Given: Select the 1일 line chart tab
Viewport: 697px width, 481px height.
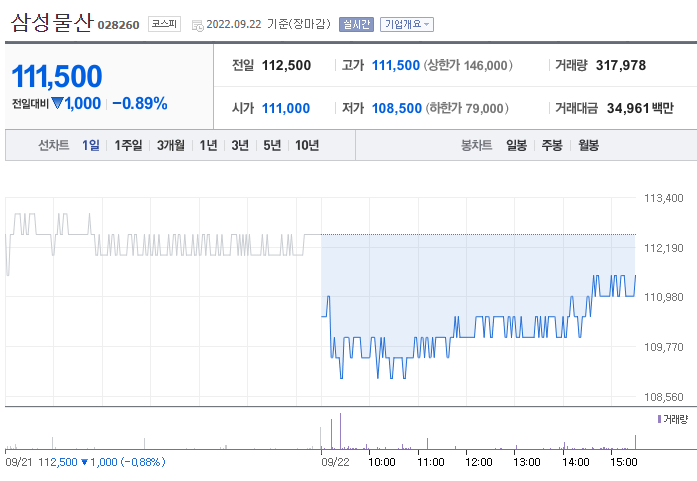Looking at the screenshot, I should point(91,145).
